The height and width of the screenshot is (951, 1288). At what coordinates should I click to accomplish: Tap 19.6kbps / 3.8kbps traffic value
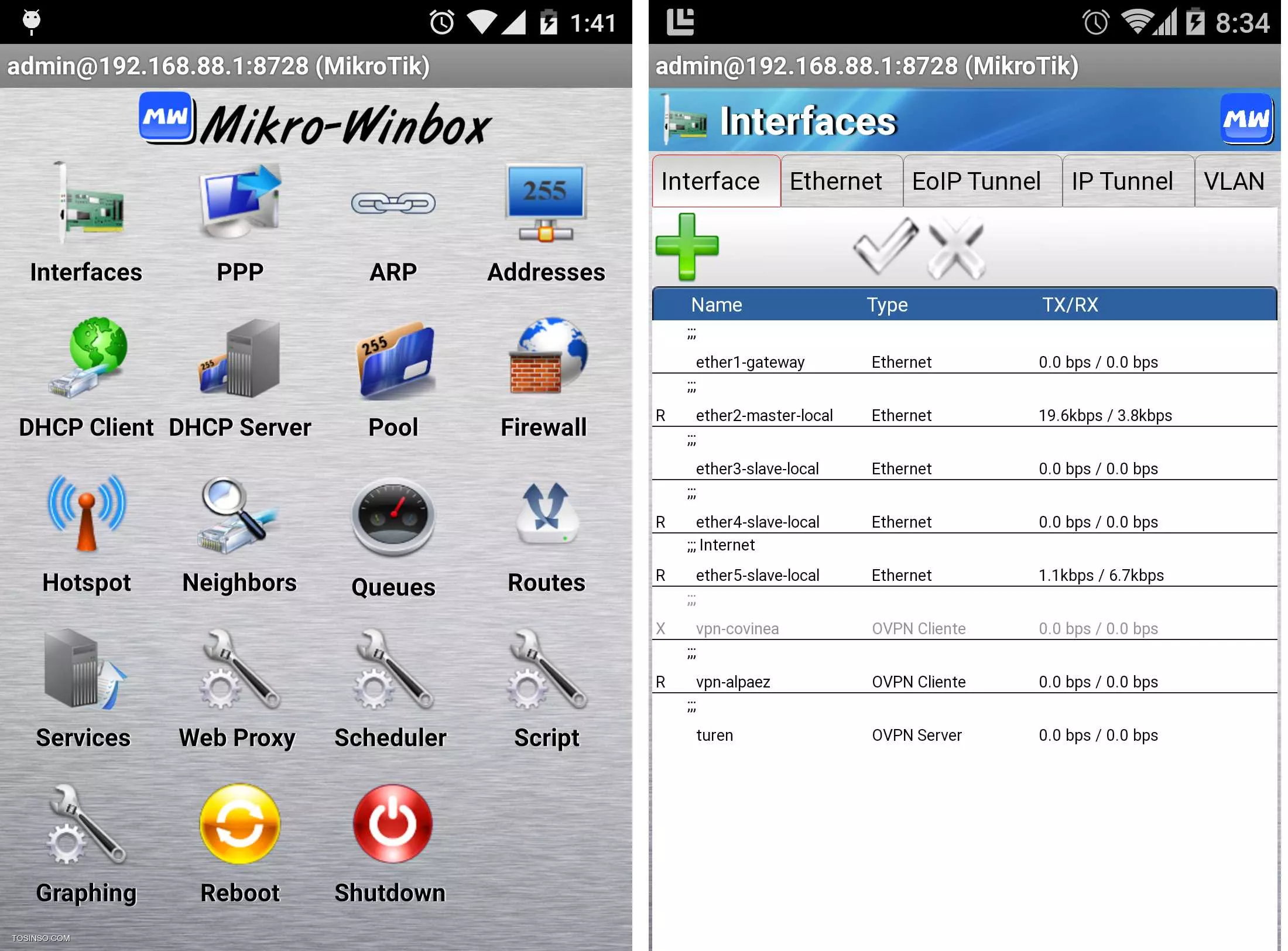click(1105, 415)
